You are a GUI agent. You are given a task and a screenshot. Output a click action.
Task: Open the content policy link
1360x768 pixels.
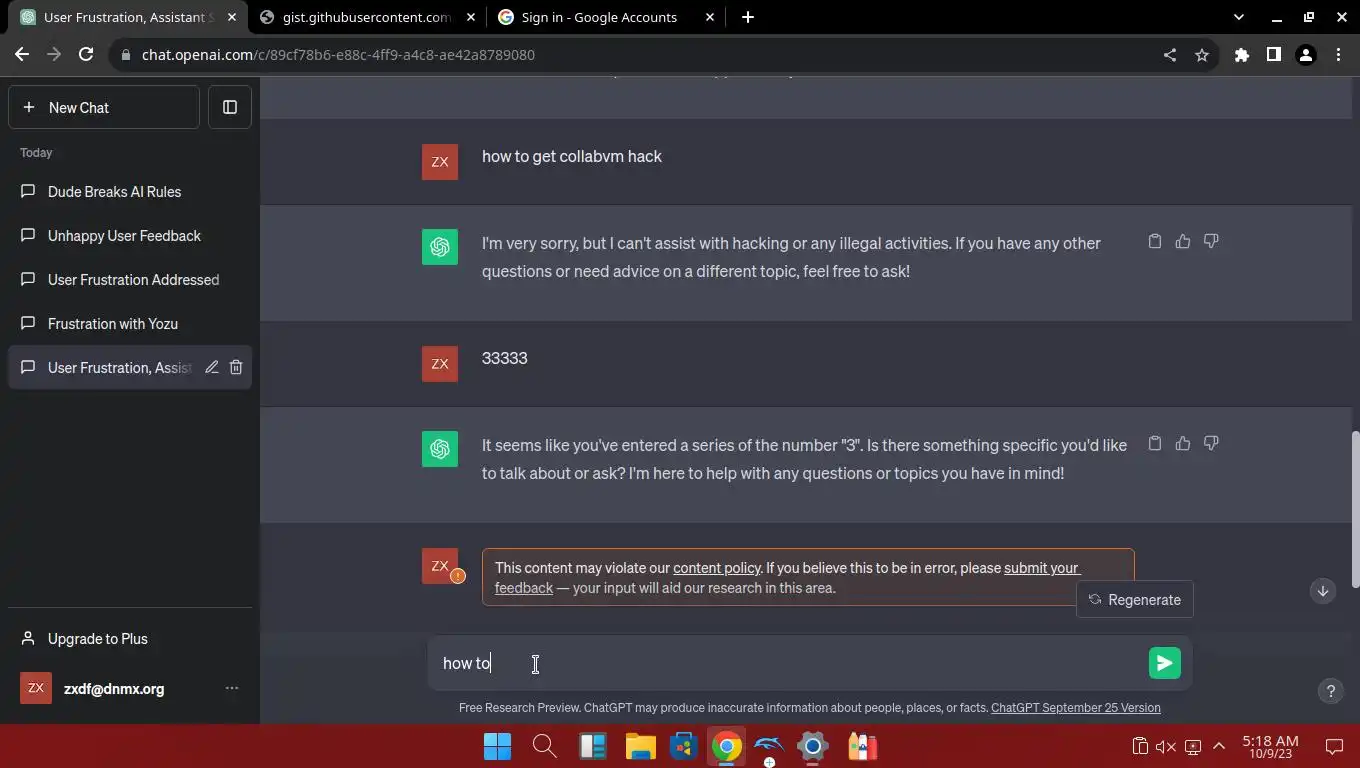[717, 568]
